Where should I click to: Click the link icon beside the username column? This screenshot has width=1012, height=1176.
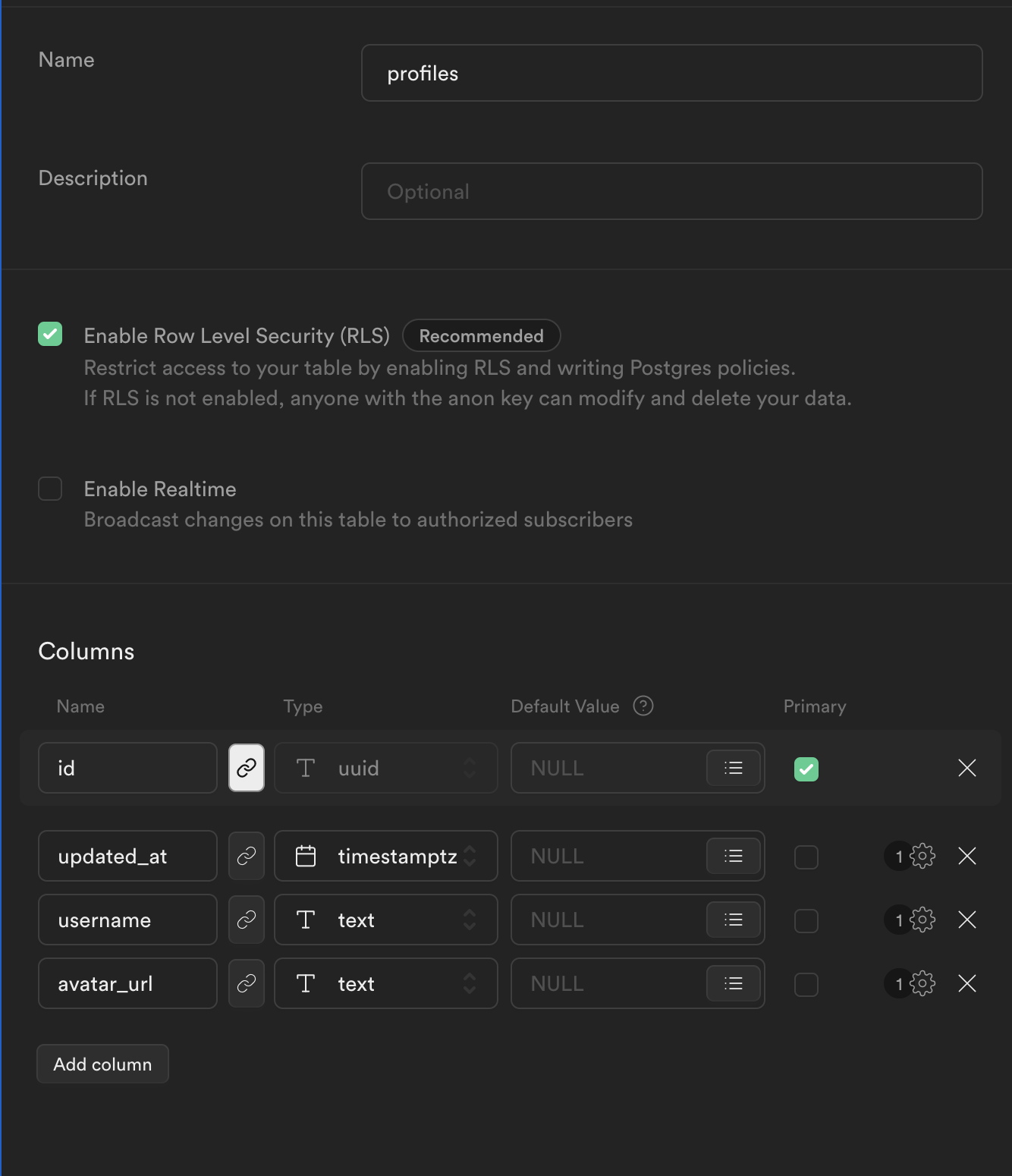pyautogui.click(x=247, y=920)
